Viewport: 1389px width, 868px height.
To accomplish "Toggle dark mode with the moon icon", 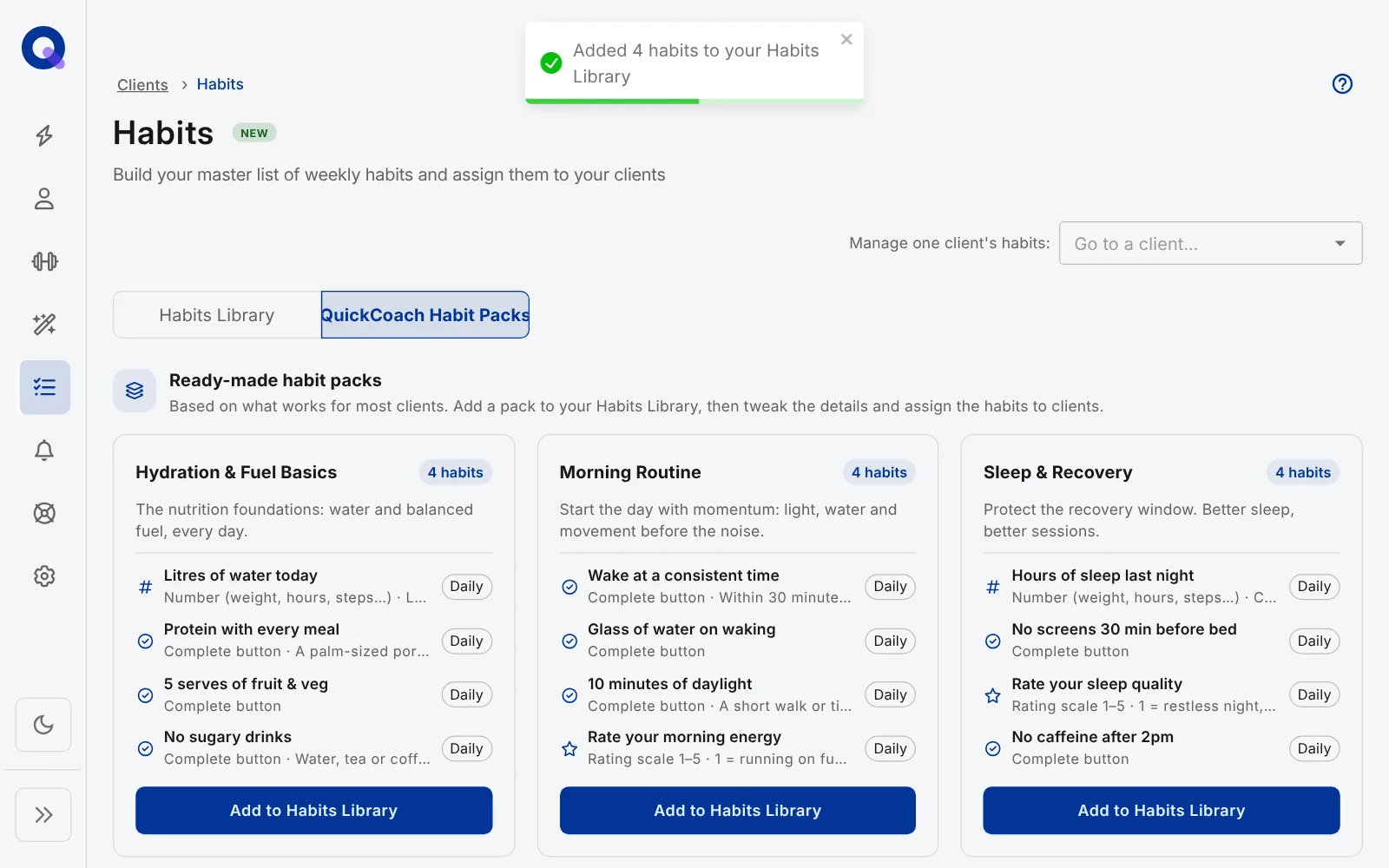I will click(43, 725).
